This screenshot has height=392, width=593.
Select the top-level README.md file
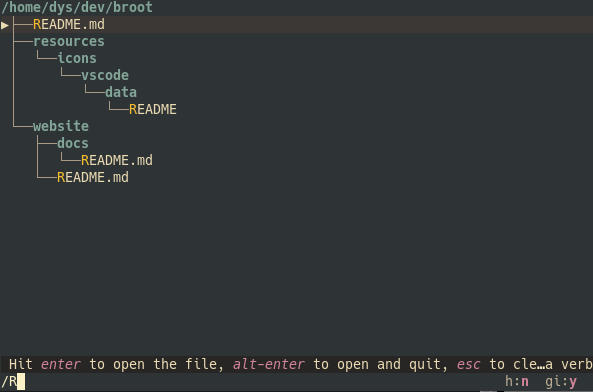click(x=69, y=25)
